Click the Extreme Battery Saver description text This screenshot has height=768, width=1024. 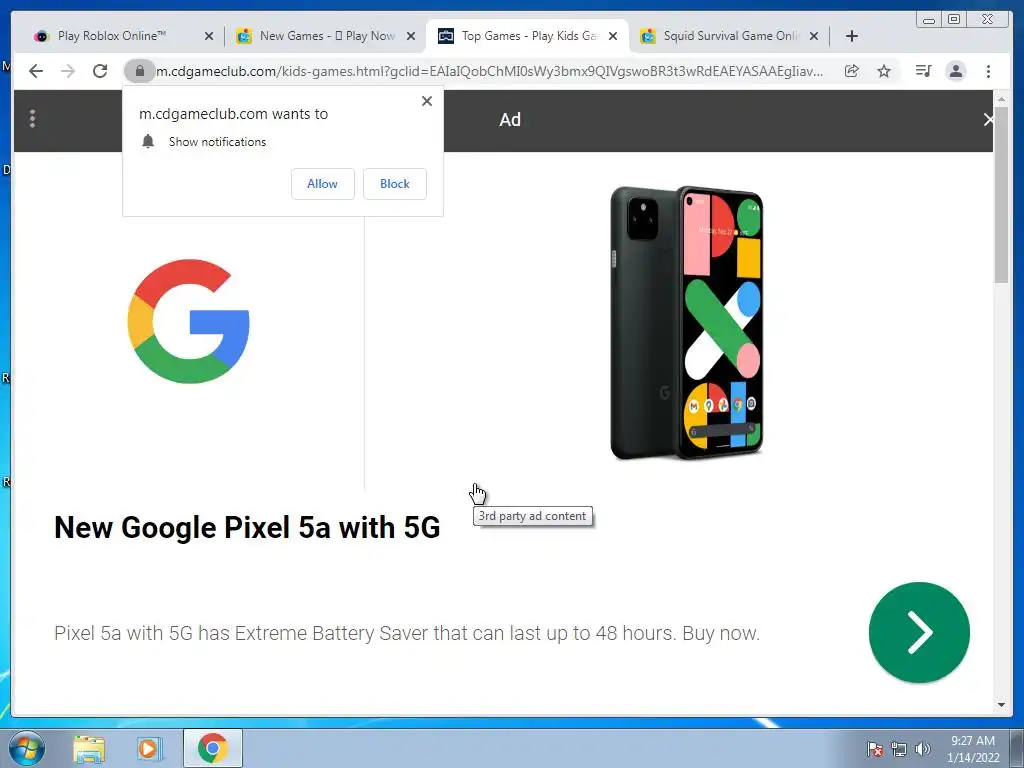tap(407, 633)
